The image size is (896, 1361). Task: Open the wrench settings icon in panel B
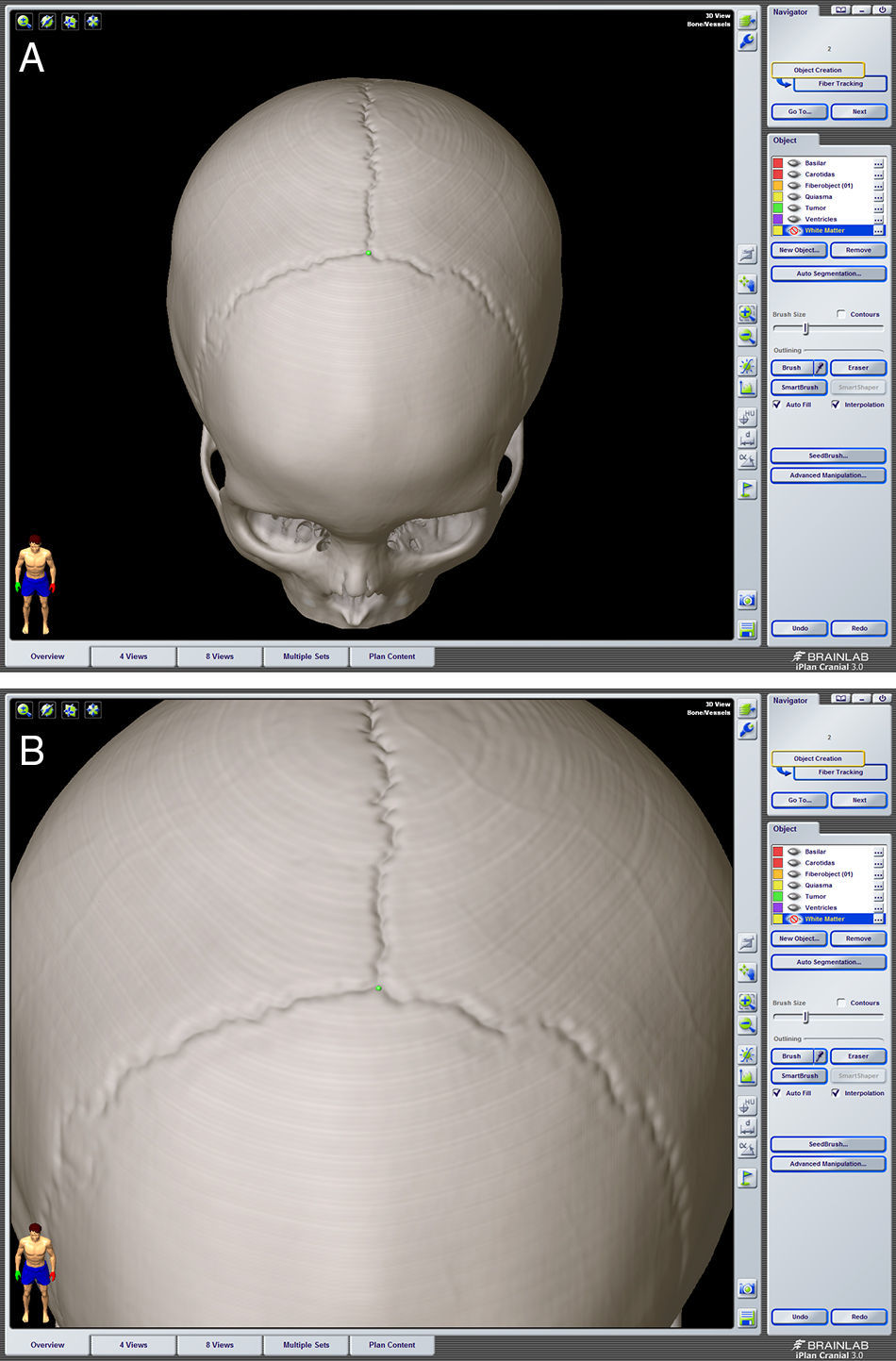pyautogui.click(x=747, y=730)
